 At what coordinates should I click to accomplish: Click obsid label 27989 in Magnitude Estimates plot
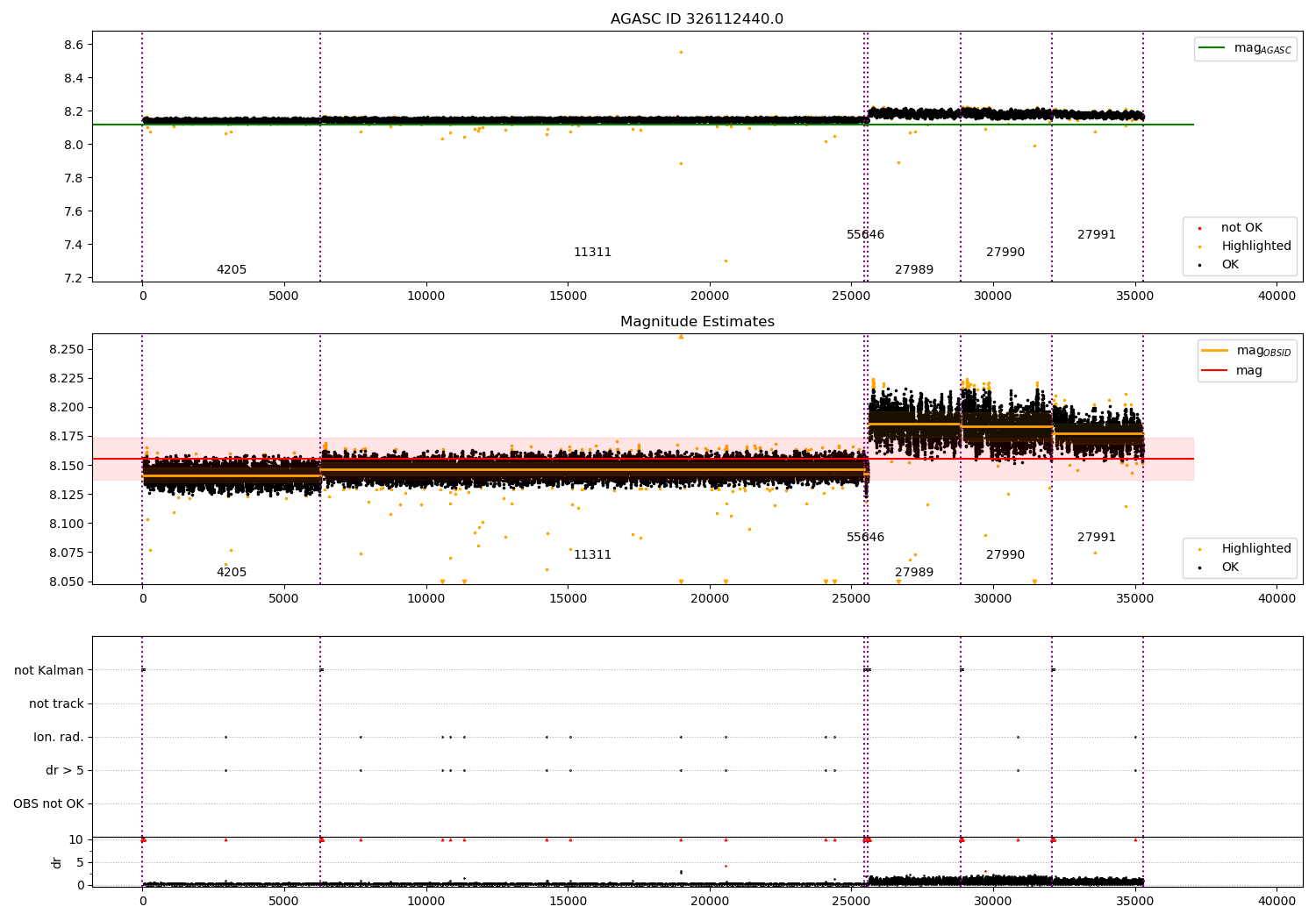tap(914, 573)
